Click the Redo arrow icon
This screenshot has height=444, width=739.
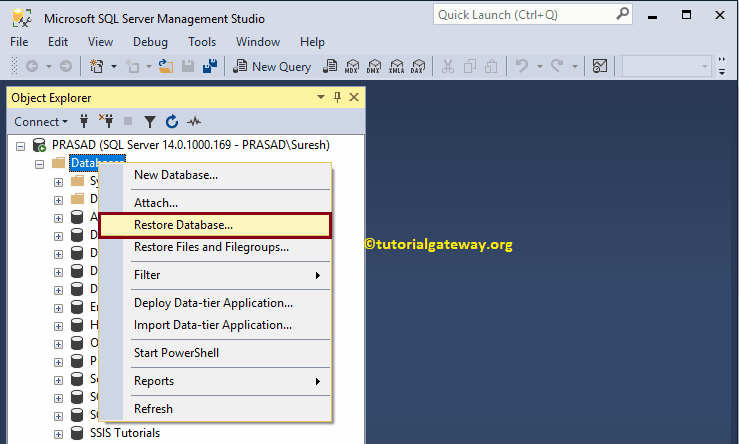557,66
